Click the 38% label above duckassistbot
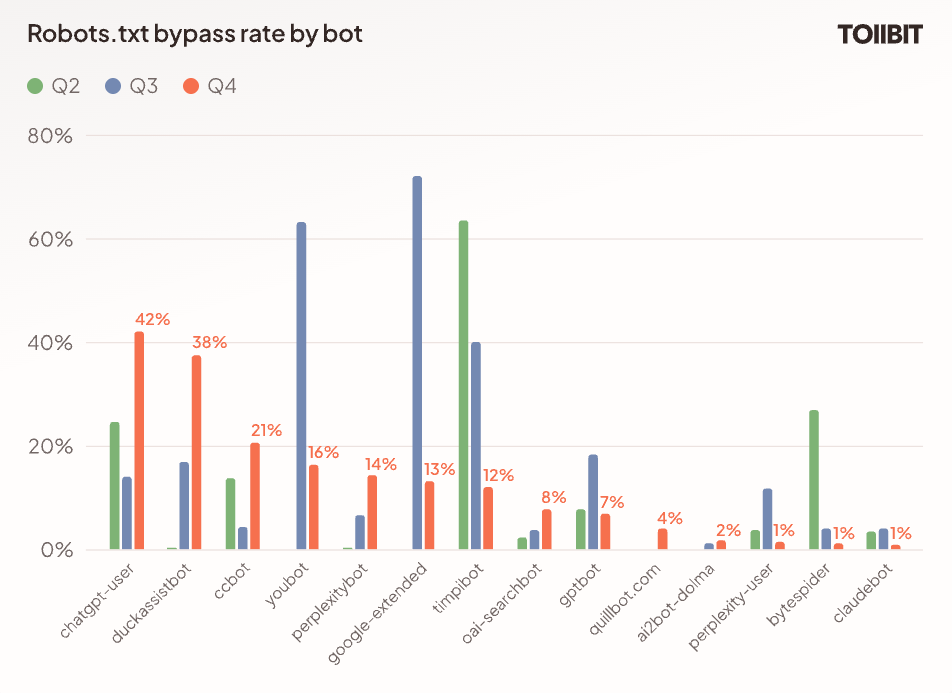This screenshot has width=952, height=693. click(x=209, y=342)
